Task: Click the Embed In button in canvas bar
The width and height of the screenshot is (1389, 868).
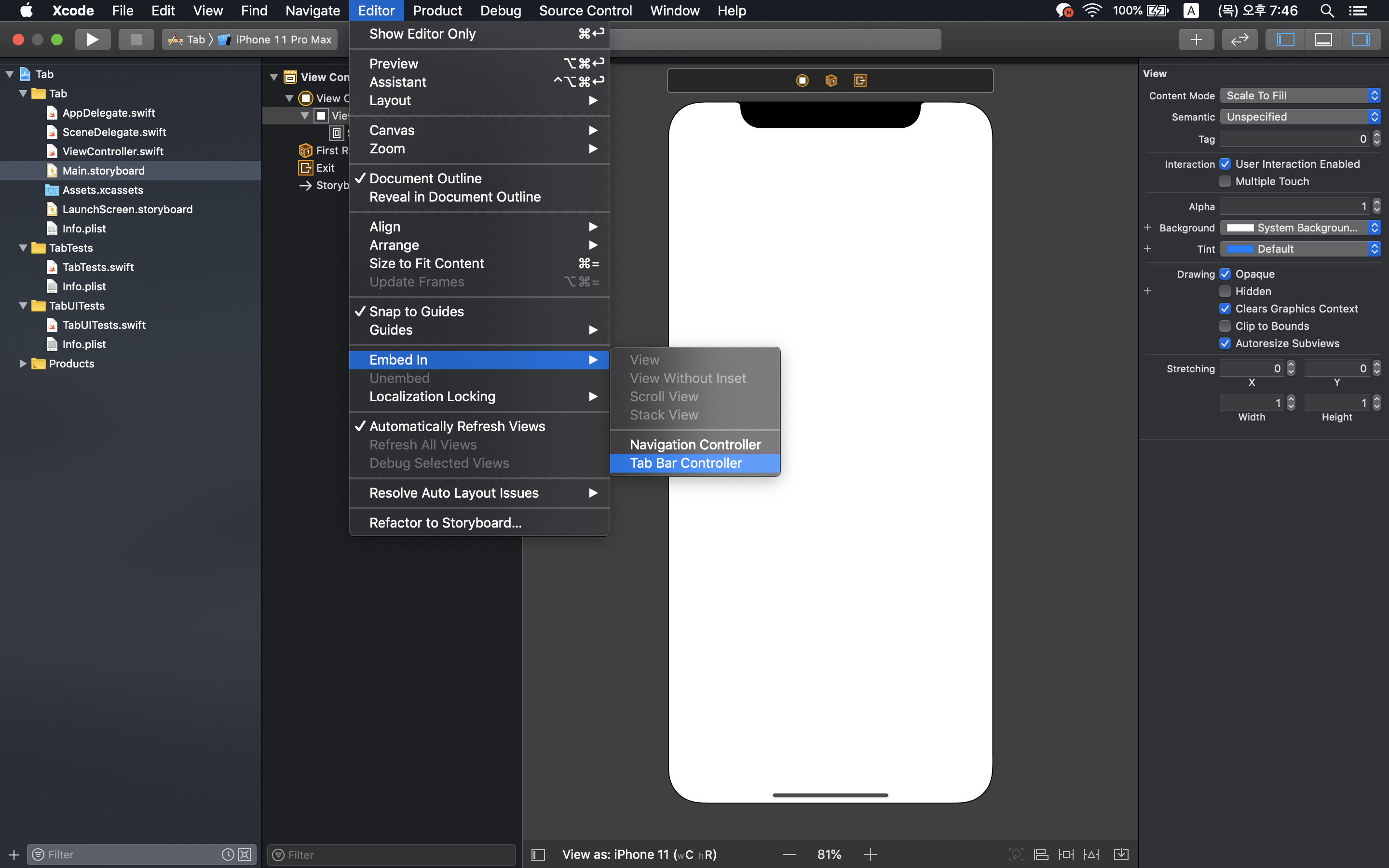Action: click(x=1121, y=854)
